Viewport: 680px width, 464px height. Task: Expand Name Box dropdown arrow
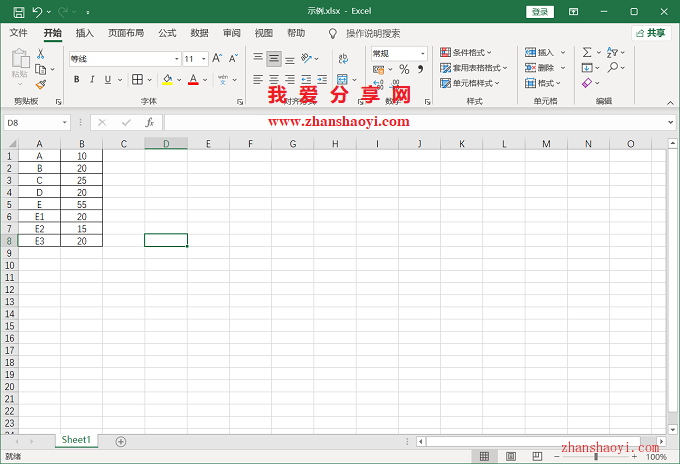point(65,123)
